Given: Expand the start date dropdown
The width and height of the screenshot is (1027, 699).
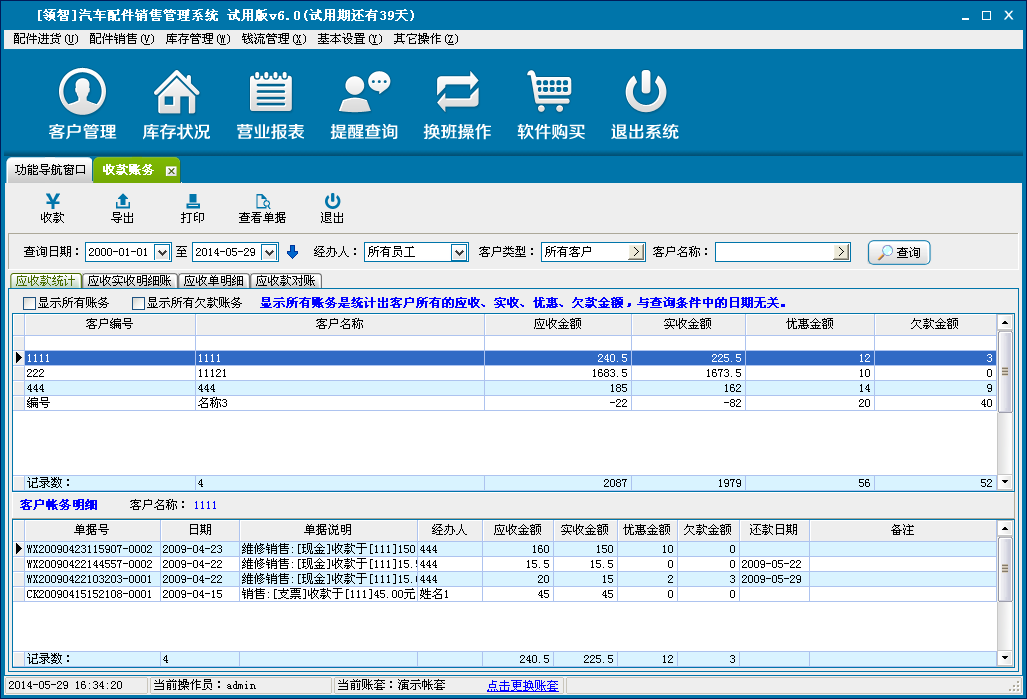Looking at the screenshot, I should (x=162, y=253).
